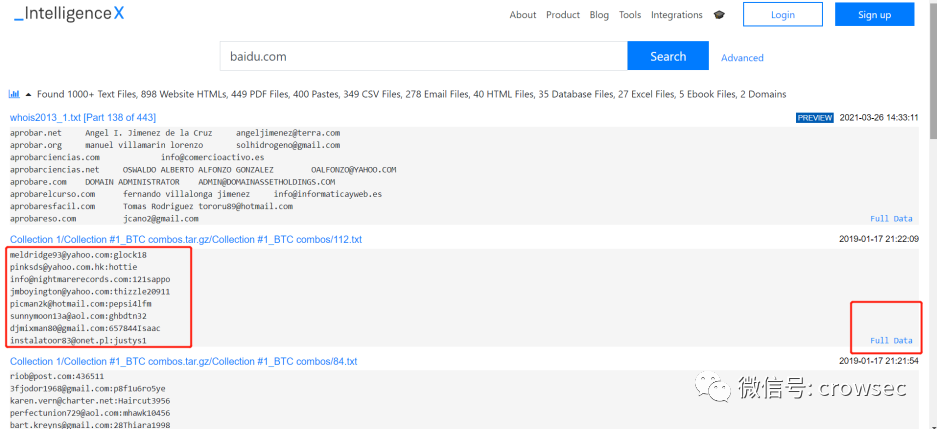Click the Sign up button
This screenshot has width=937, height=429.
click(874, 14)
